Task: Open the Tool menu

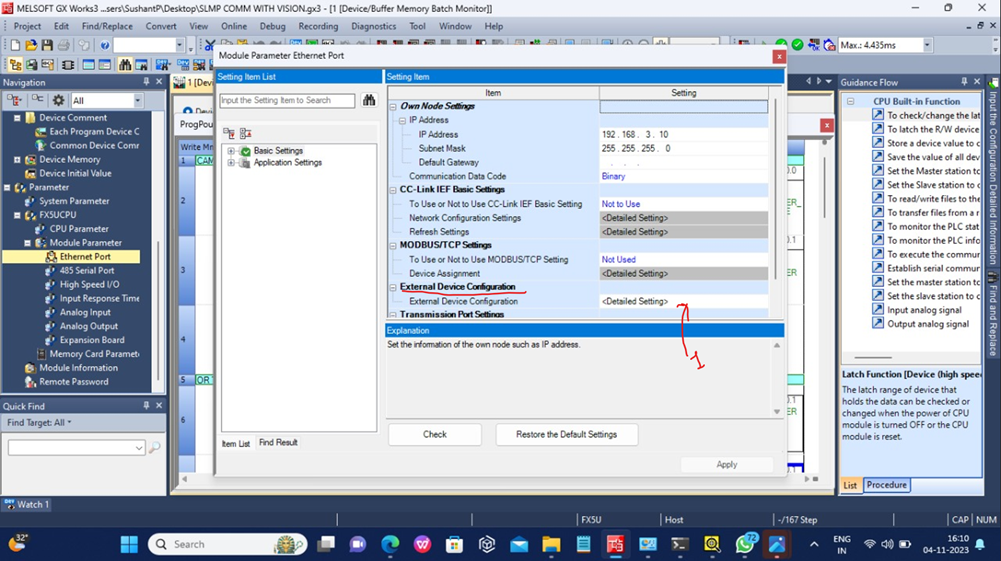Action: [418, 26]
